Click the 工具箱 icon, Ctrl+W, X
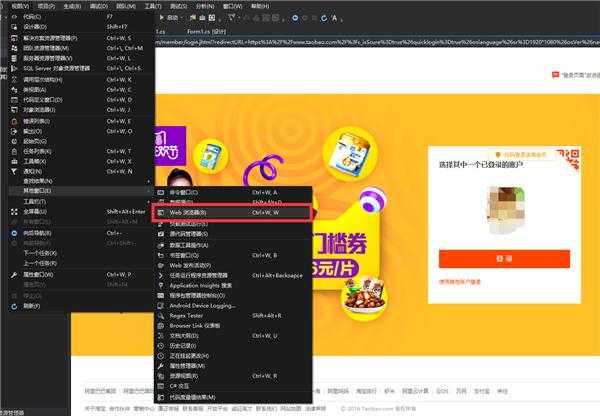Screen dimensions: 600x416 click(x=14, y=161)
